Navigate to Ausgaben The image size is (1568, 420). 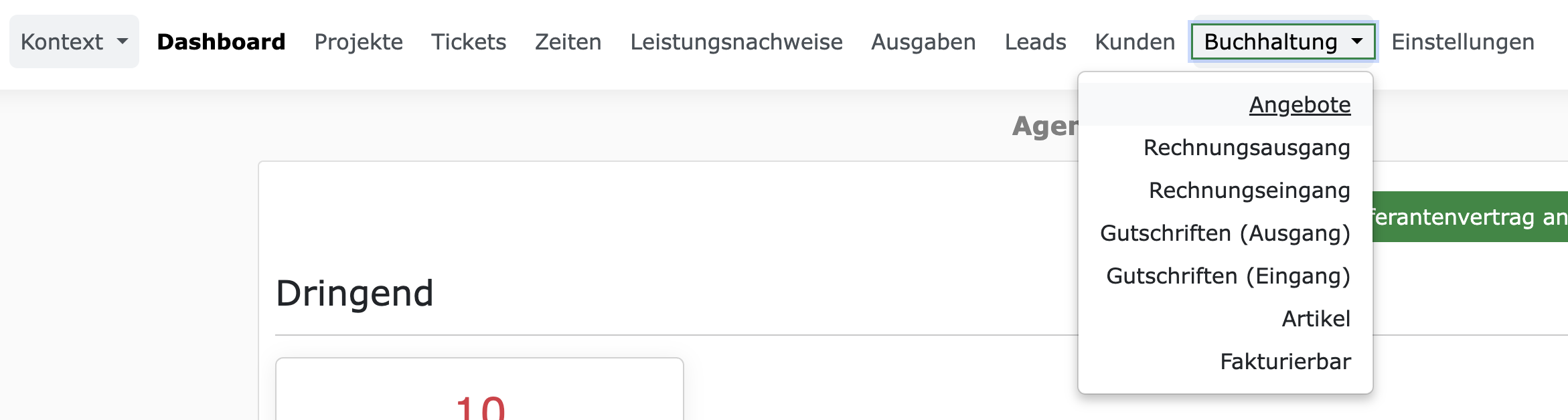point(923,41)
